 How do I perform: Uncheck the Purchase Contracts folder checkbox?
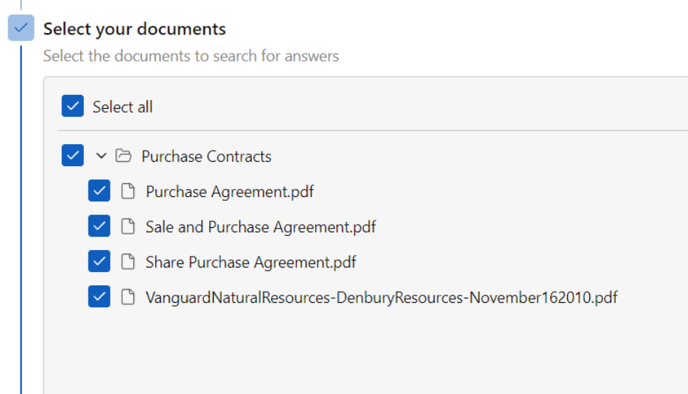(73, 155)
